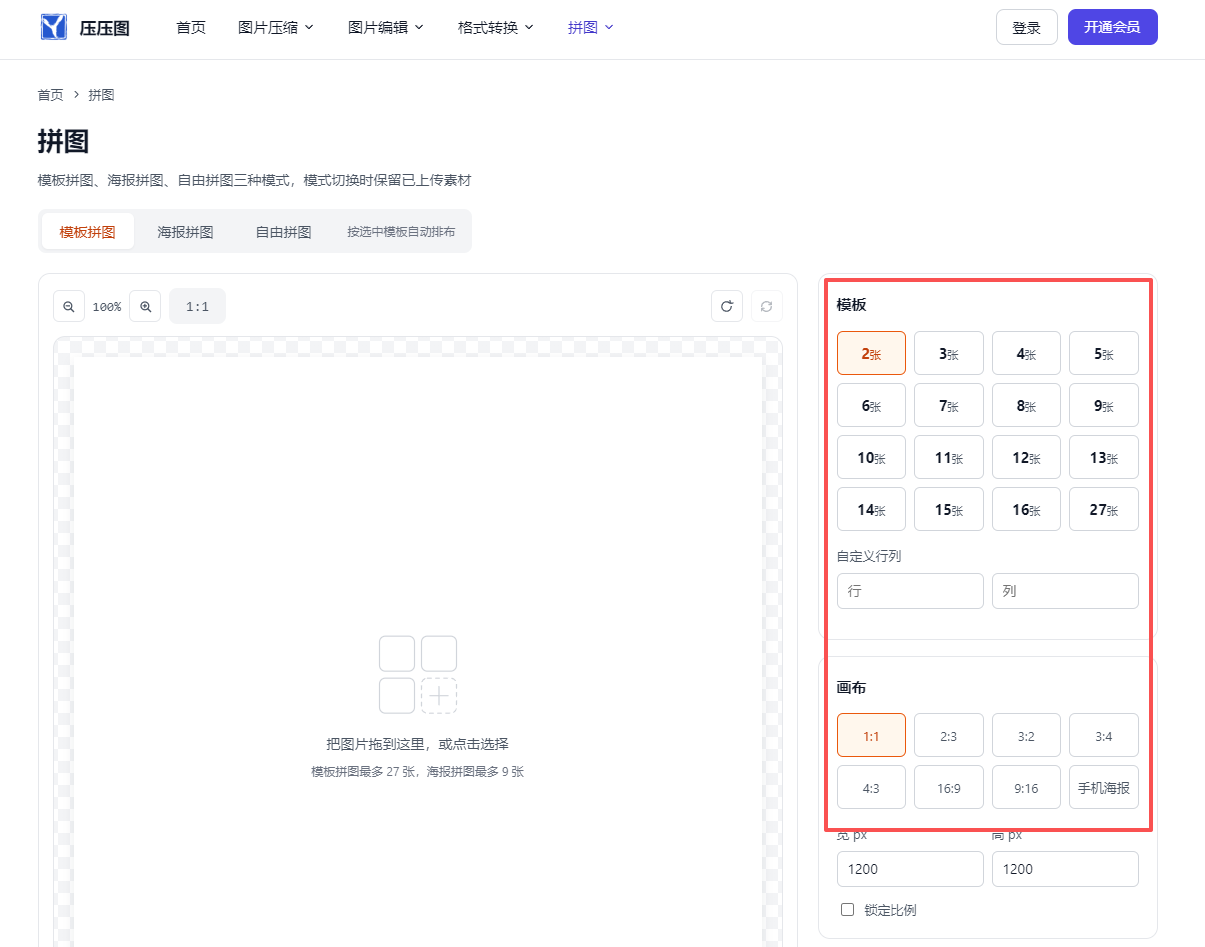
Task: Select the 15张 template
Action: (949, 509)
